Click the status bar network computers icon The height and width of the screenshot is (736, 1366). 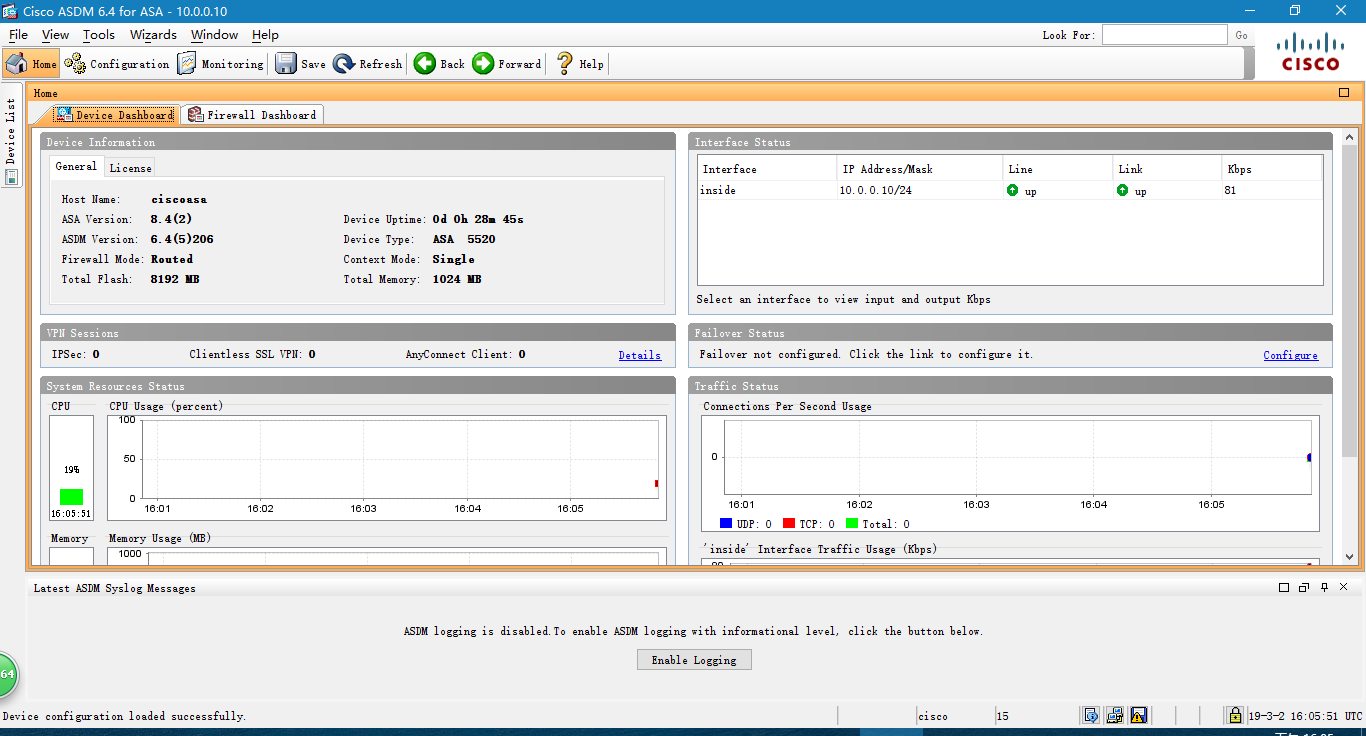point(1115,715)
